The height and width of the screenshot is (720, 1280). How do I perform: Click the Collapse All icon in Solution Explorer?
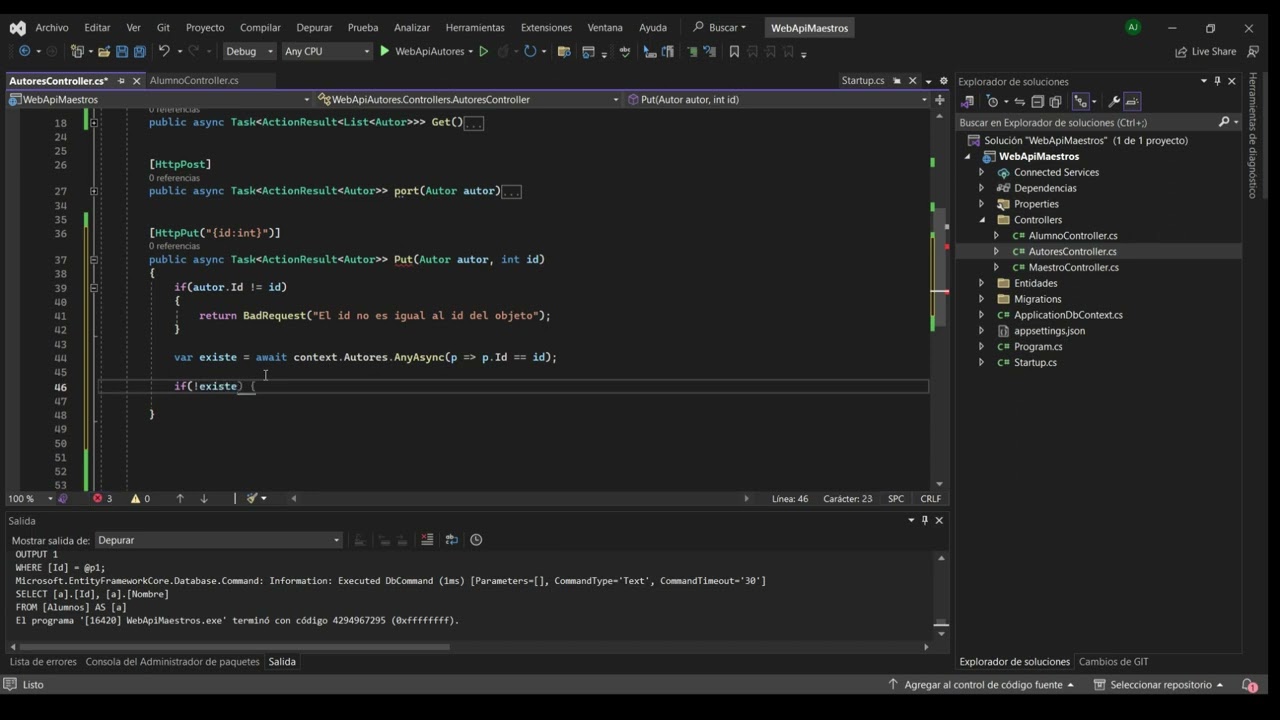1038,101
